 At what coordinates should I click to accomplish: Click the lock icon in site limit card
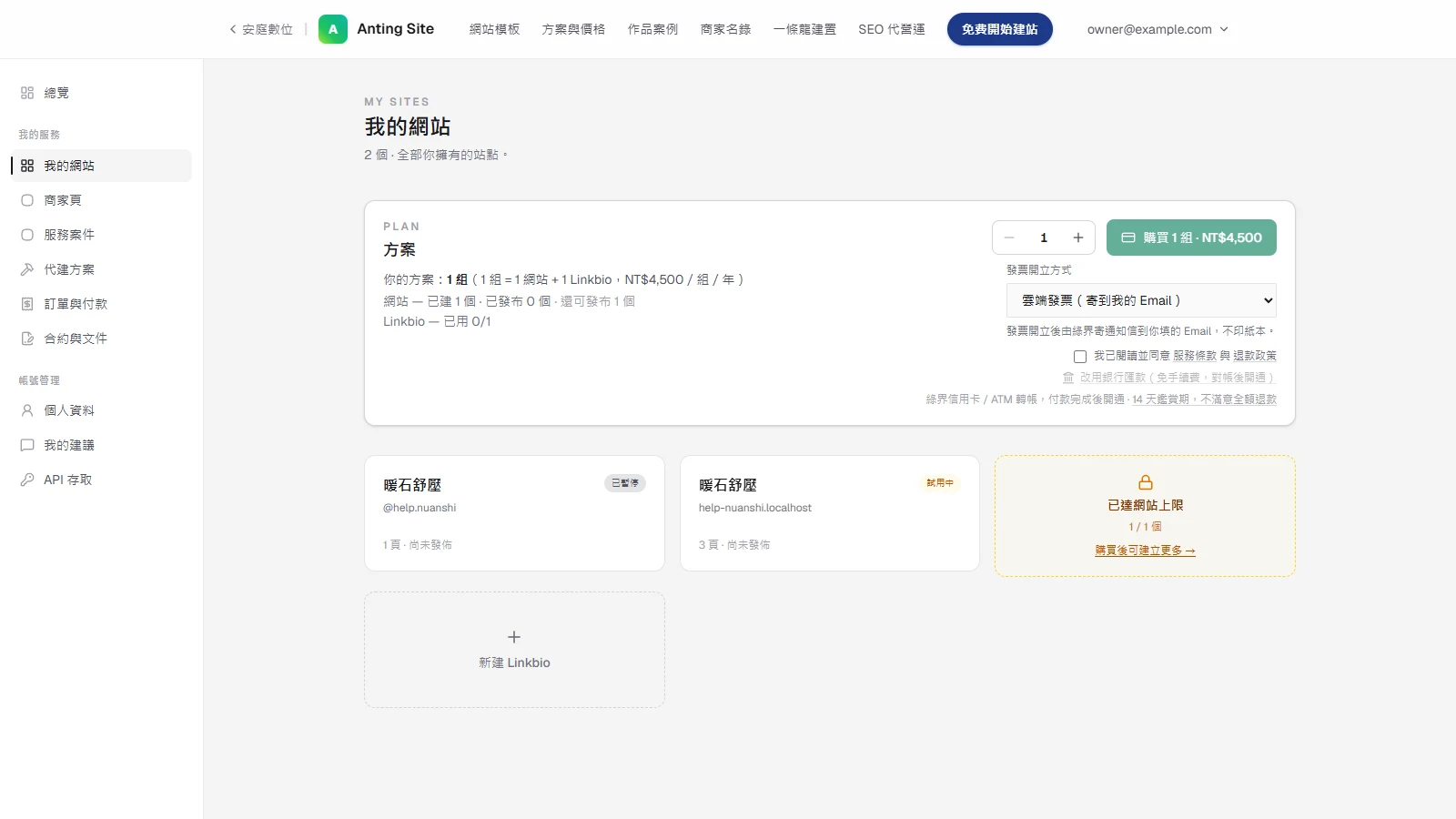click(x=1146, y=482)
